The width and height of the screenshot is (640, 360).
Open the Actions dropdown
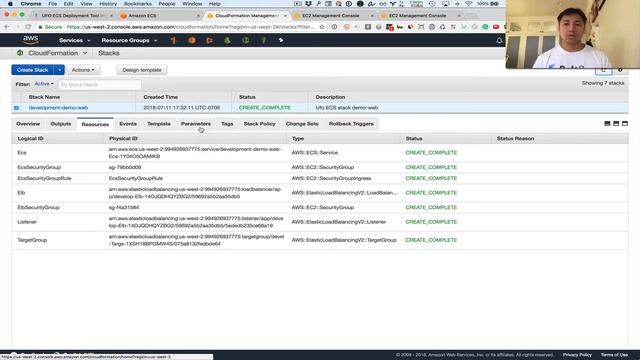[83, 70]
